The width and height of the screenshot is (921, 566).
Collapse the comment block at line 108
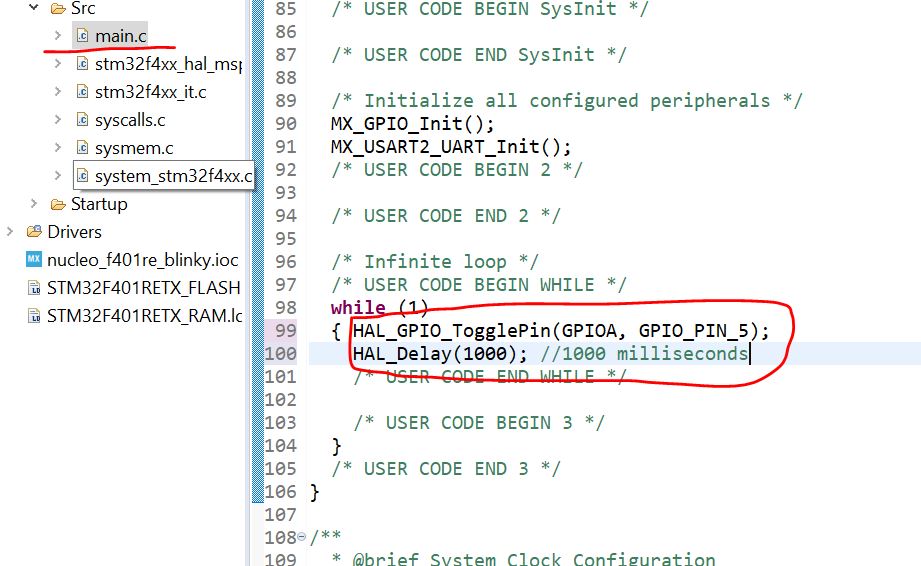pos(304,538)
